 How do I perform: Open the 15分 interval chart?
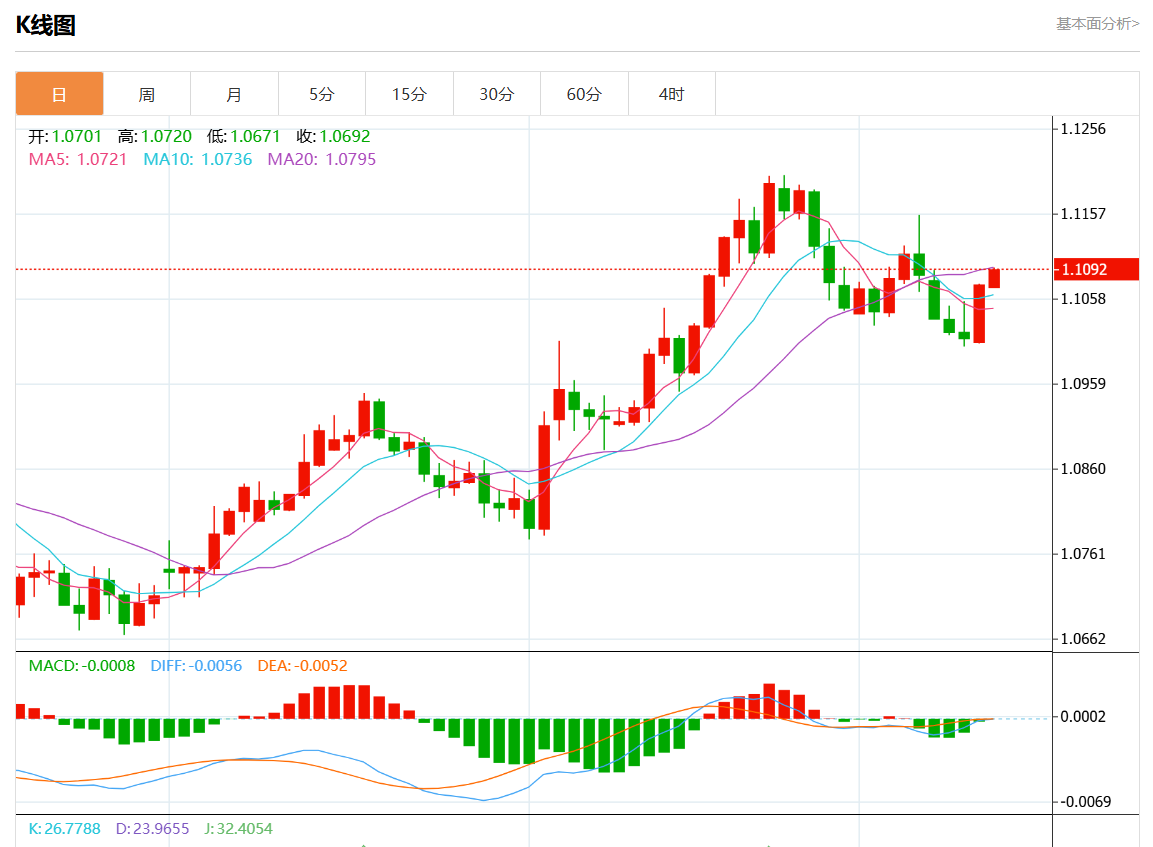pos(409,94)
